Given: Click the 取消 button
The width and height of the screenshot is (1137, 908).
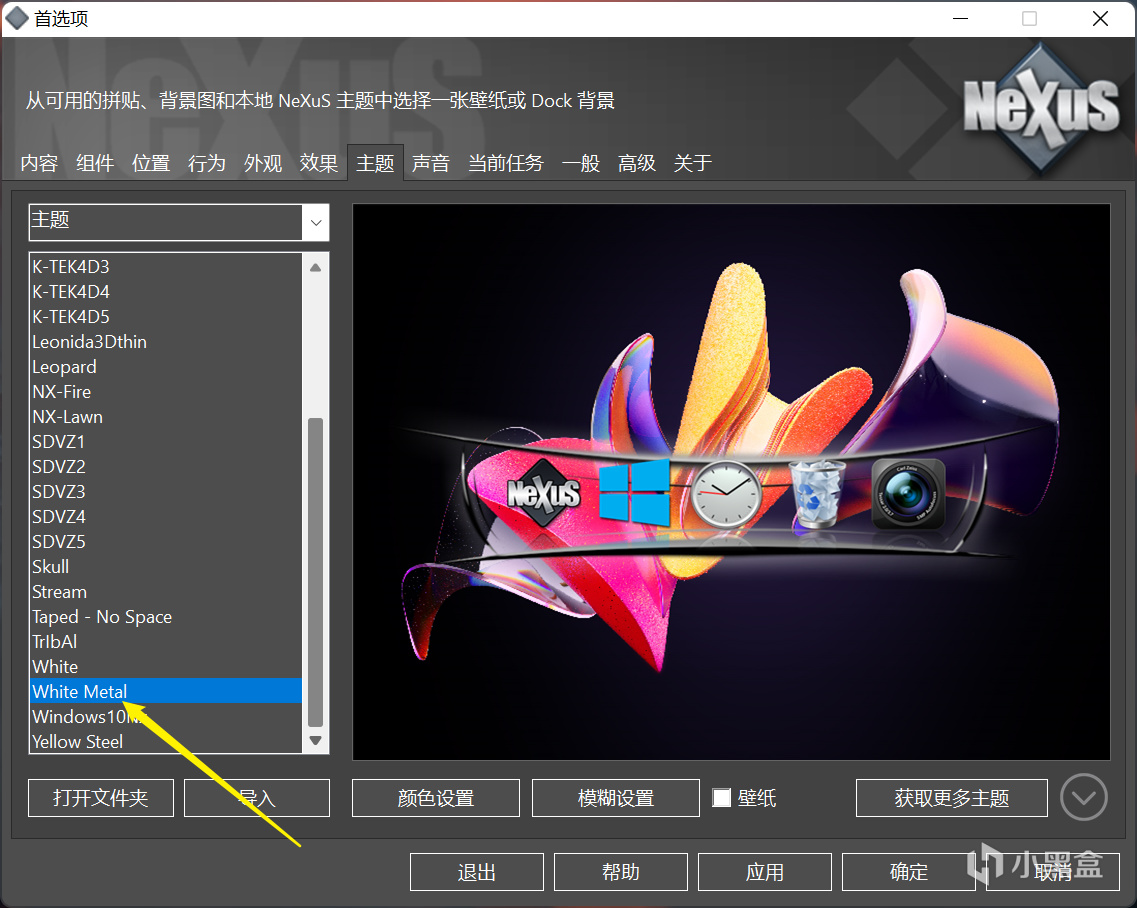Looking at the screenshot, I should [x=1053, y=872].
